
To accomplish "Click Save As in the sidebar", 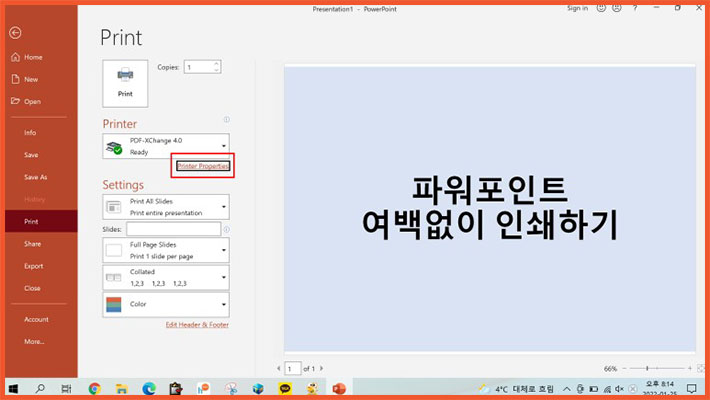I will [41, 177].
